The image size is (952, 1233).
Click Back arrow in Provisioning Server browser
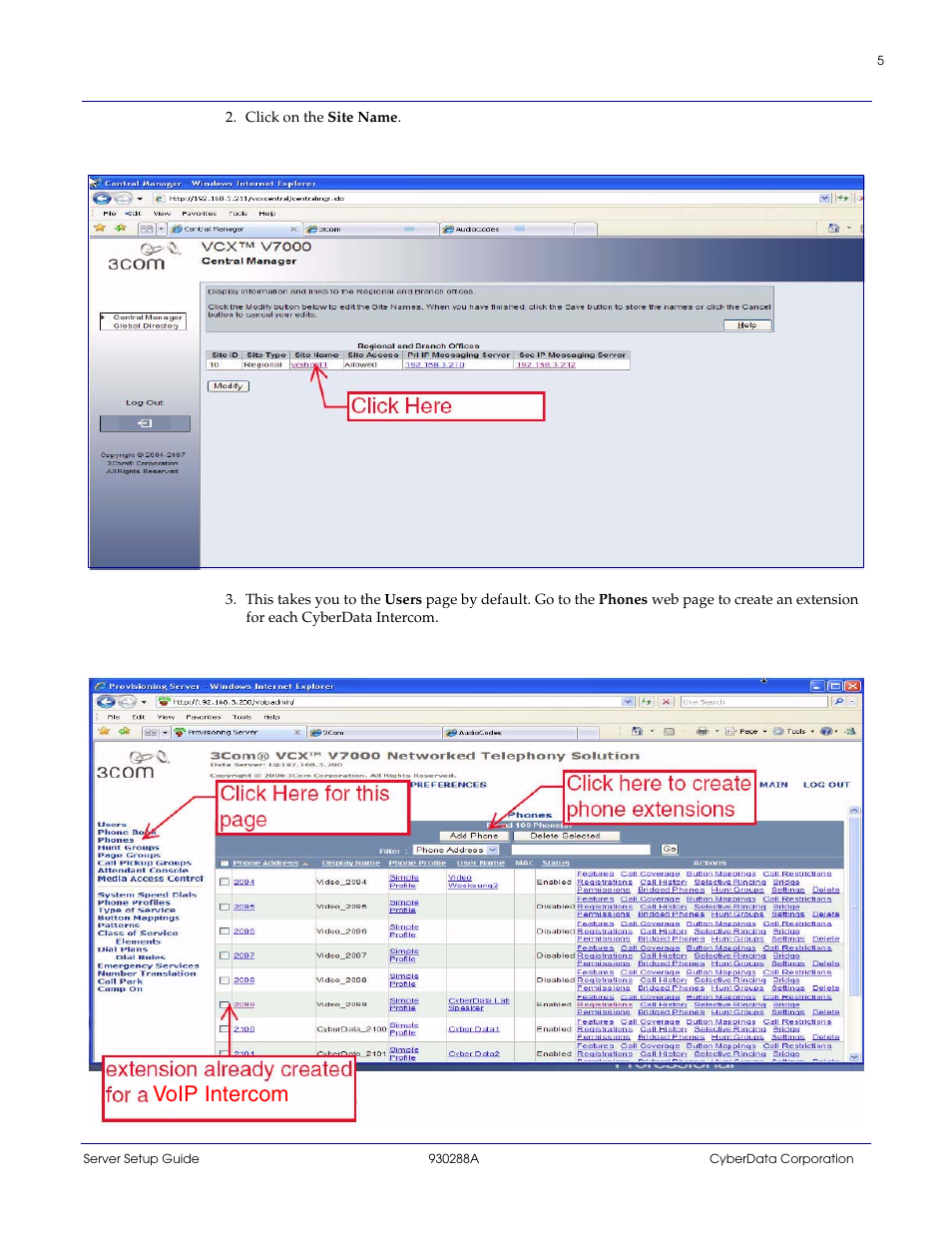pyautogui.click(x=105, y=702)
